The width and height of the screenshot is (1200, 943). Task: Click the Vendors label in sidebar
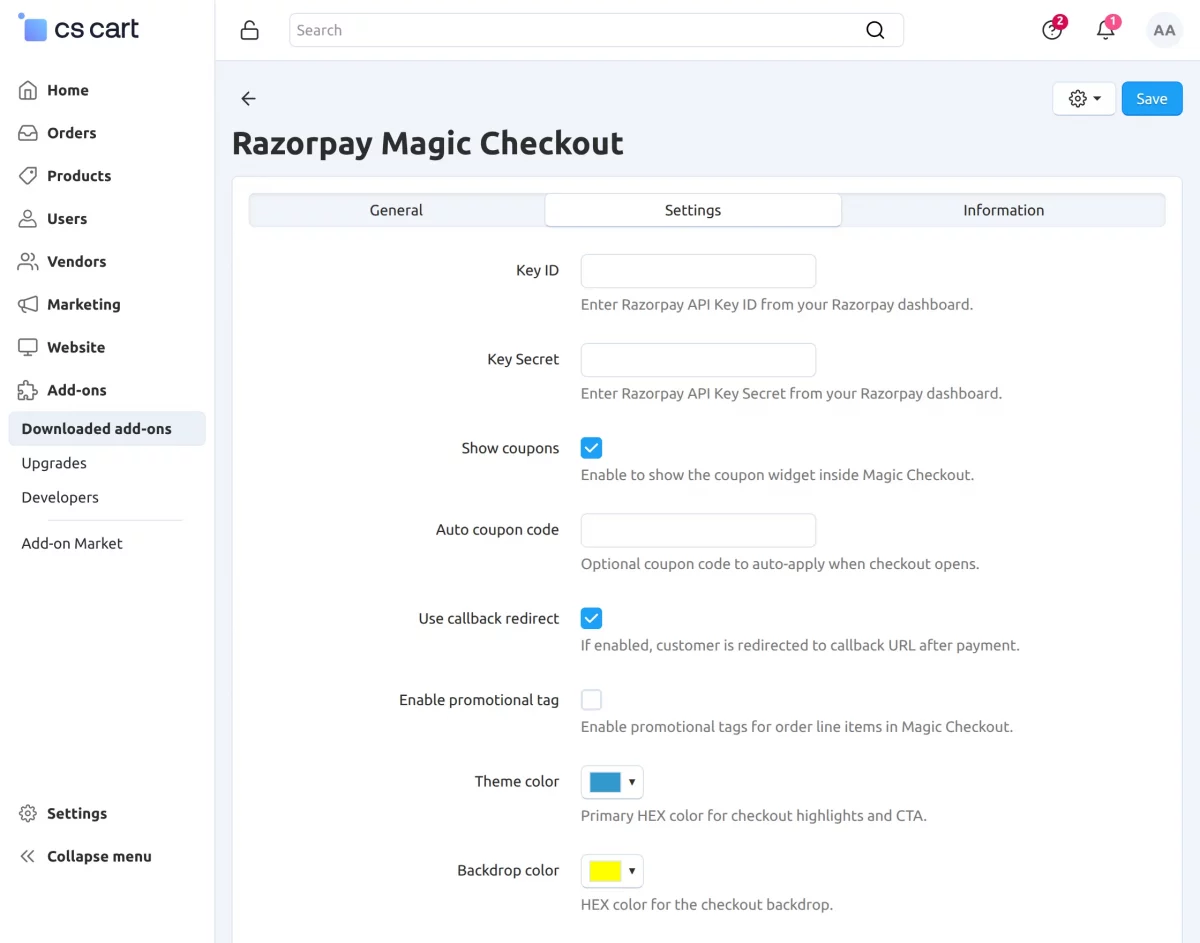(x=76, y=262)
